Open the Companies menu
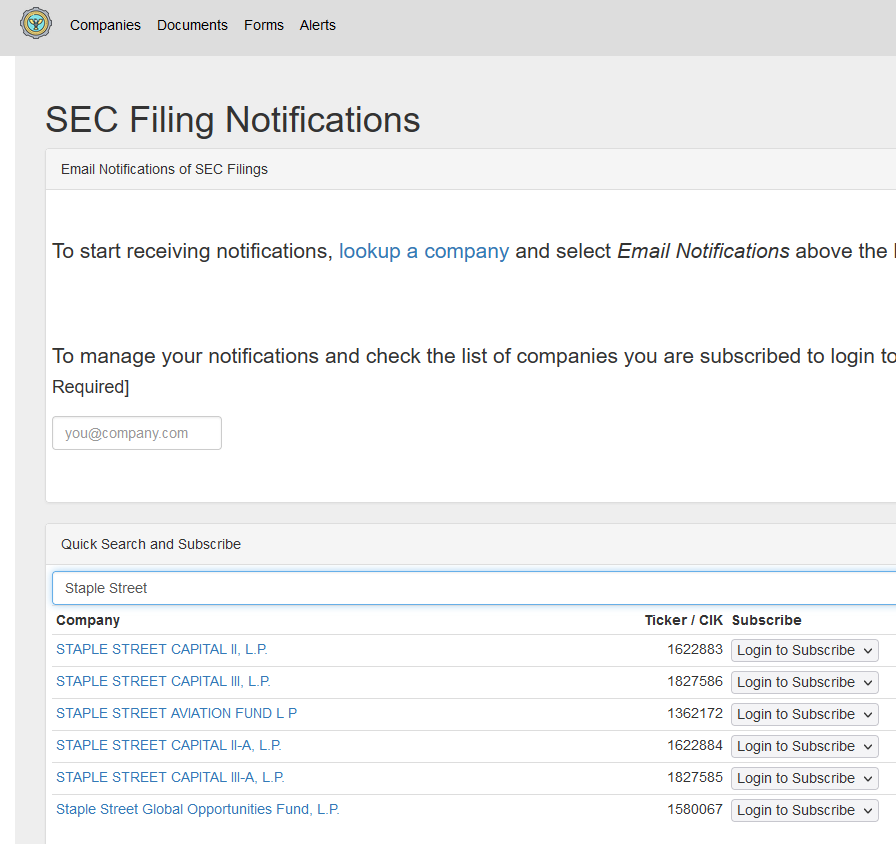The width and height of the screenshot is (896, 844). [x=105, y=25]
